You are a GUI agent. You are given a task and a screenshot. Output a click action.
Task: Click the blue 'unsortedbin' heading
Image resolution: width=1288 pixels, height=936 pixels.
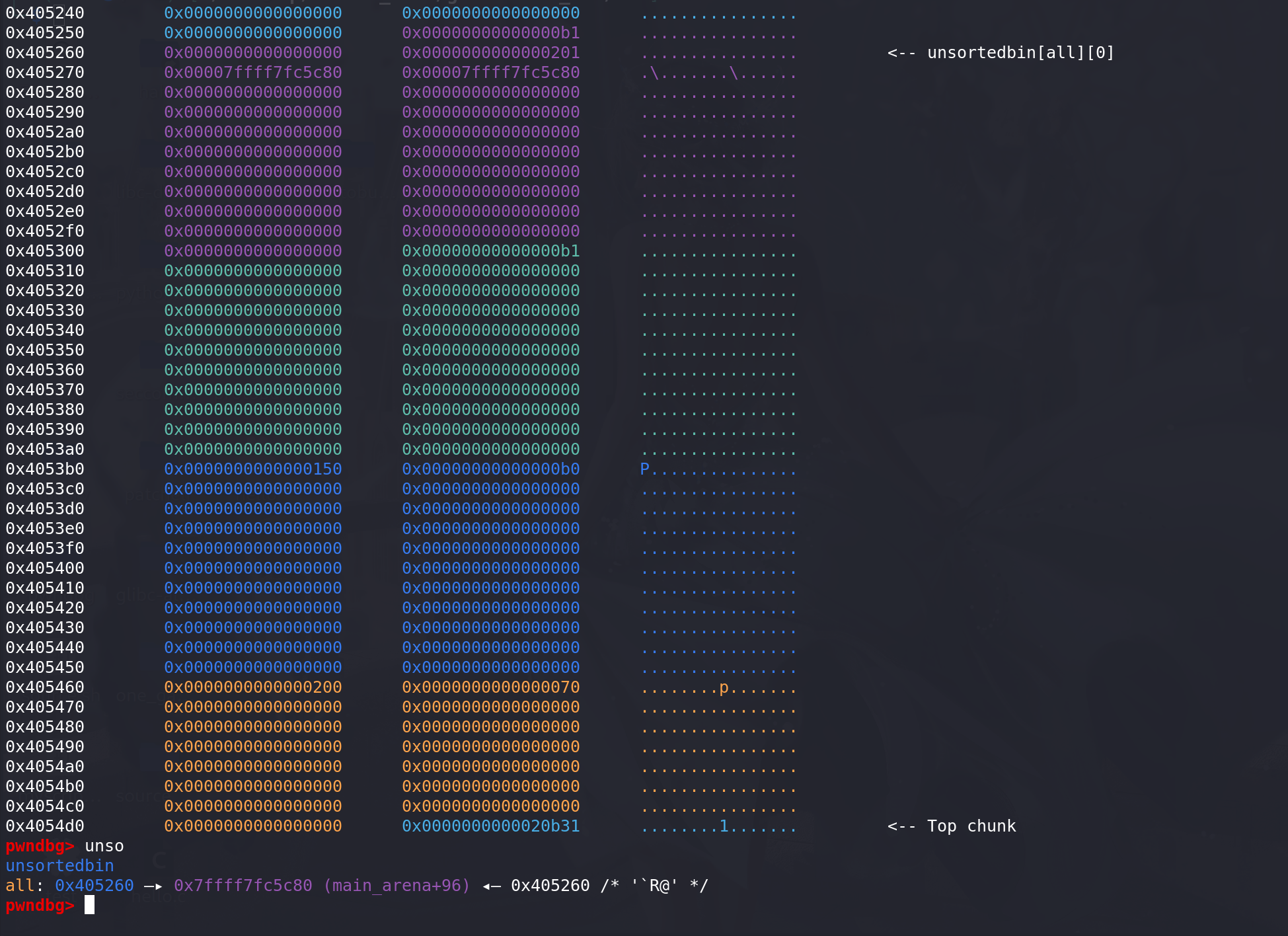[x=59, y=866]
